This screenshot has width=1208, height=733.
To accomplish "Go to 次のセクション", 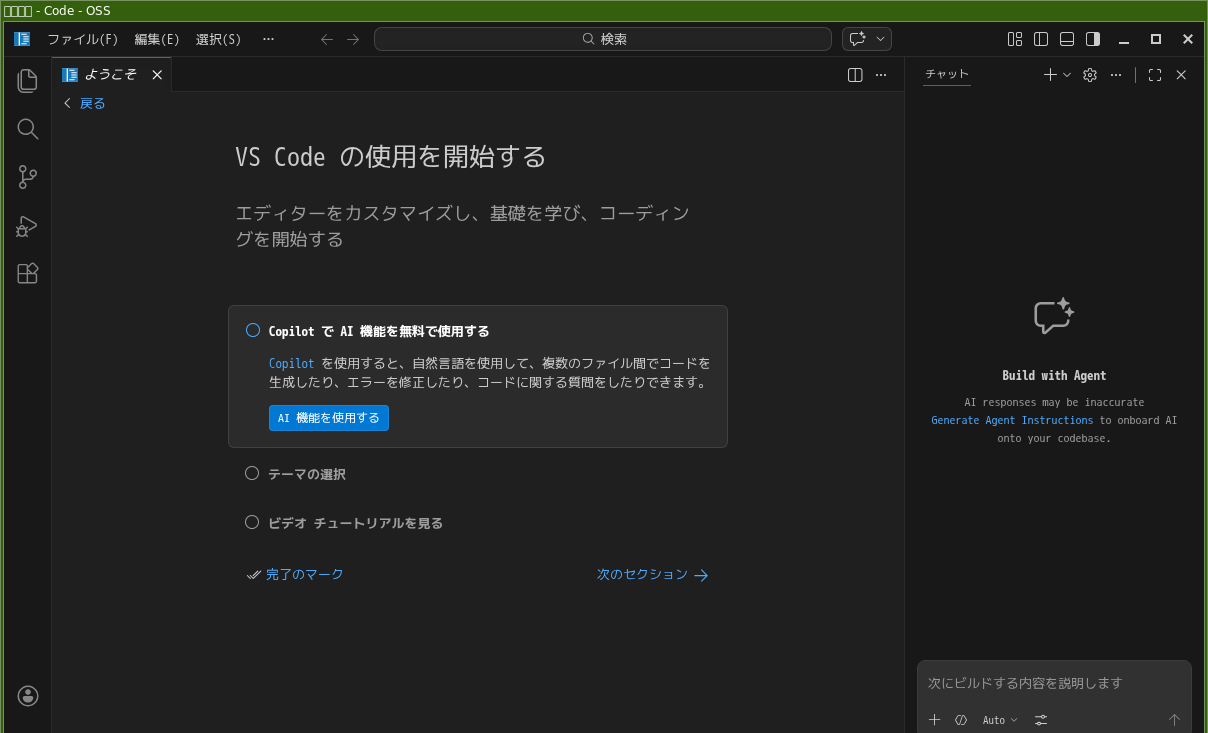I will coord(653,575).
